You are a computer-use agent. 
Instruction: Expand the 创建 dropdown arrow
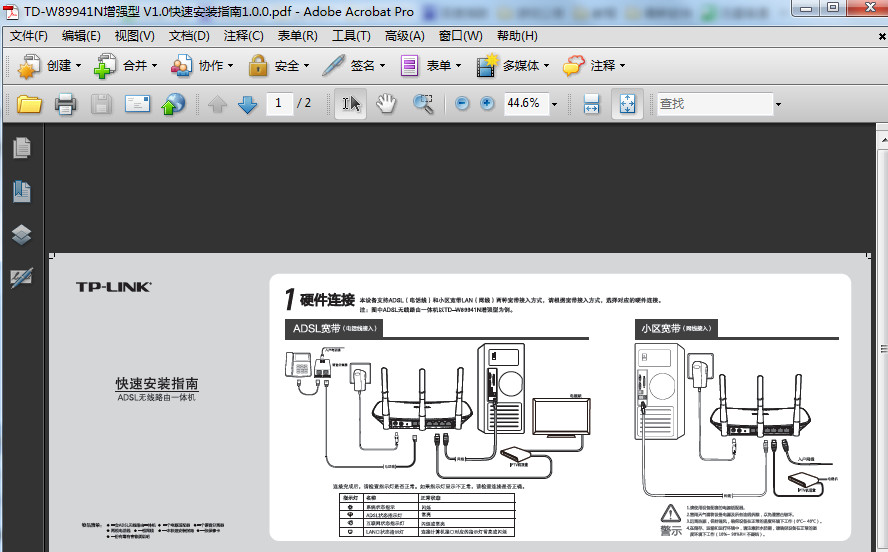[x=79, y=66]
